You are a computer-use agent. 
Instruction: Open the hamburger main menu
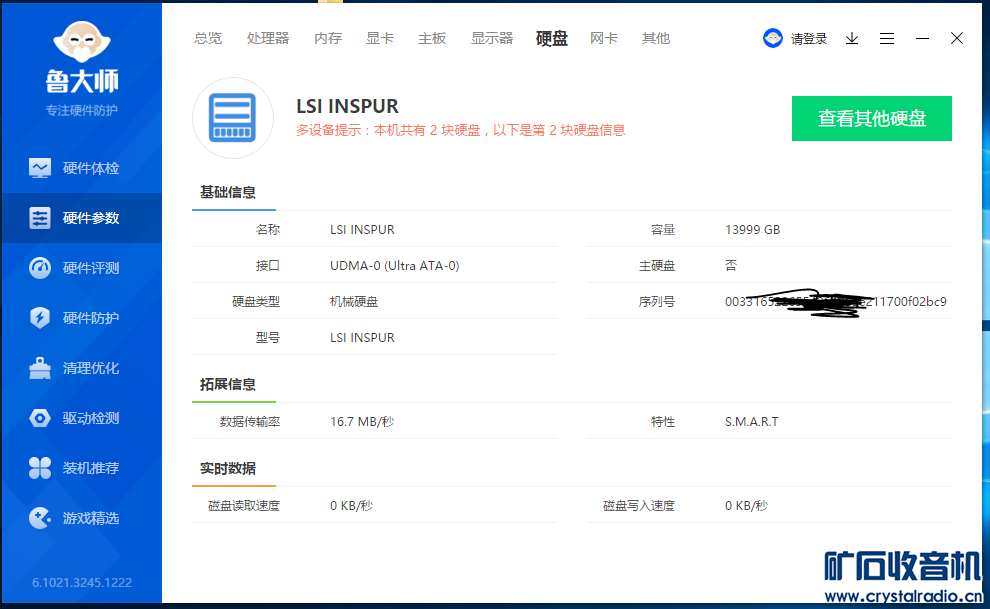point(886,38)
